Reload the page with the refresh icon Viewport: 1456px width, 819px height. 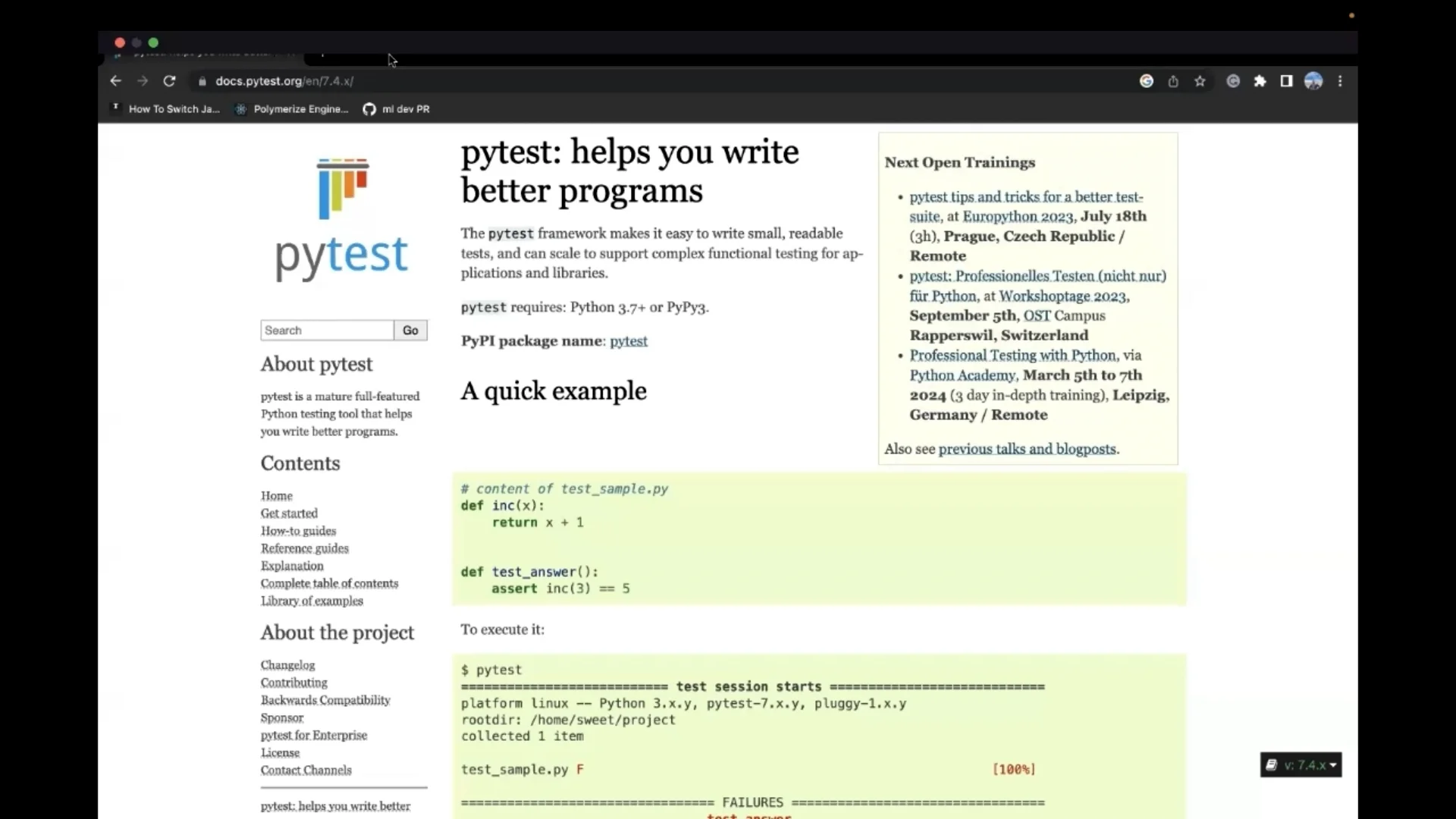169,81
